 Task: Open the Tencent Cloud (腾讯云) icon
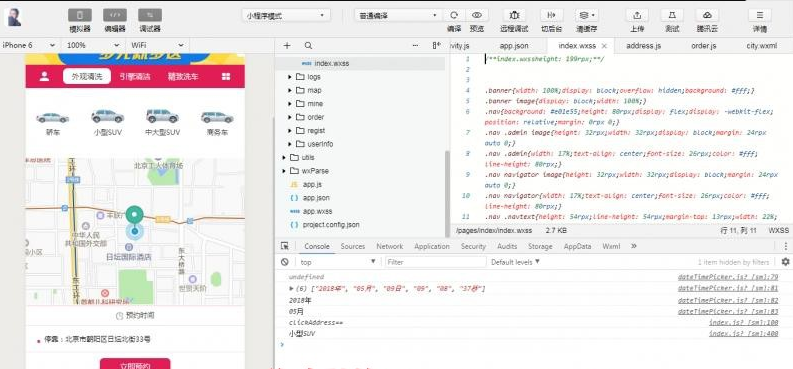(707, 15)
